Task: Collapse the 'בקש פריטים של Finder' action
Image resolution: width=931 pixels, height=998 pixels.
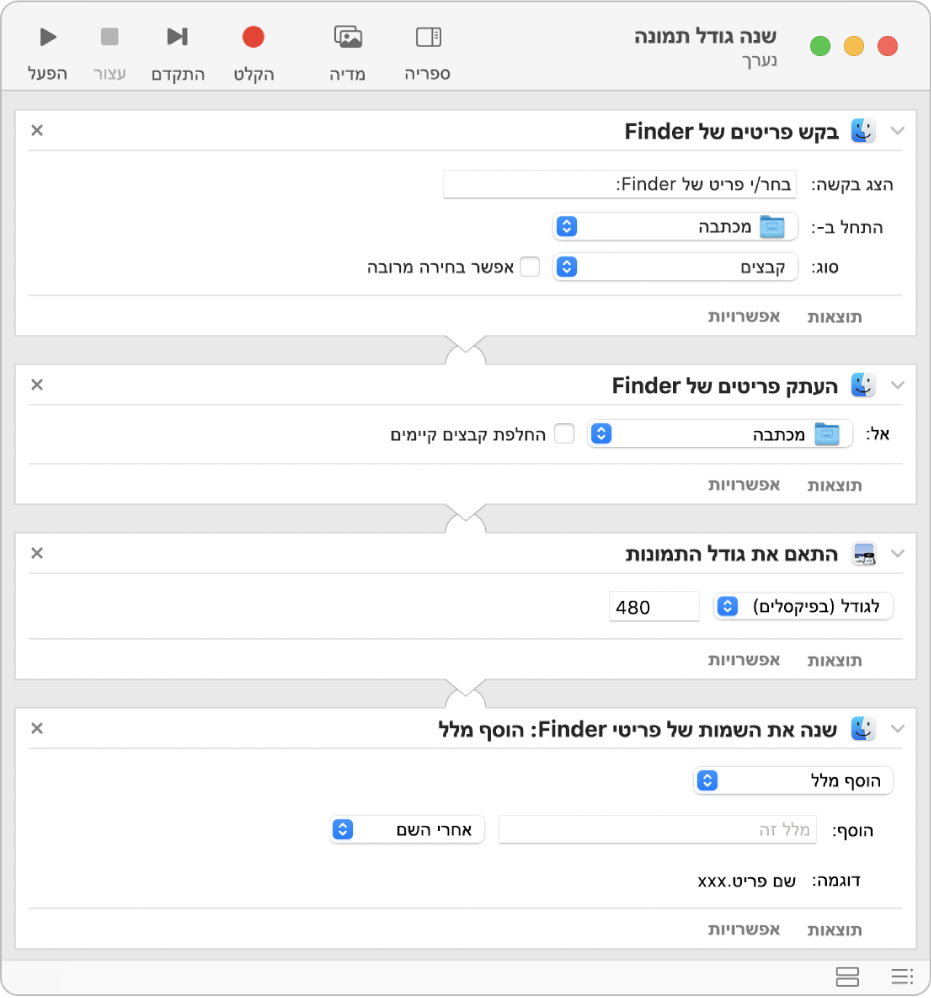Action: 897,131
